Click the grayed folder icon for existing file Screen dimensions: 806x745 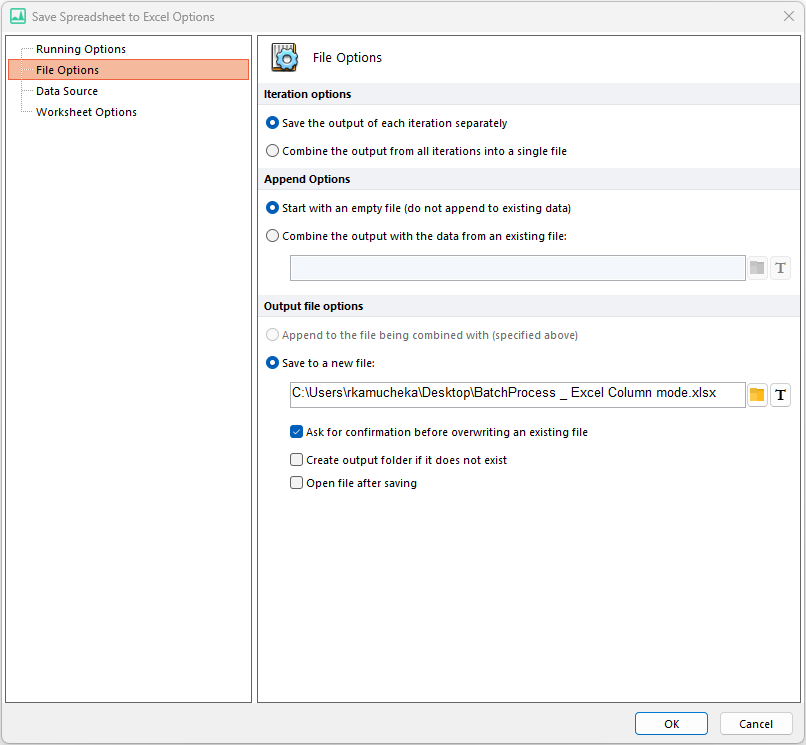[x=757, y=268]
